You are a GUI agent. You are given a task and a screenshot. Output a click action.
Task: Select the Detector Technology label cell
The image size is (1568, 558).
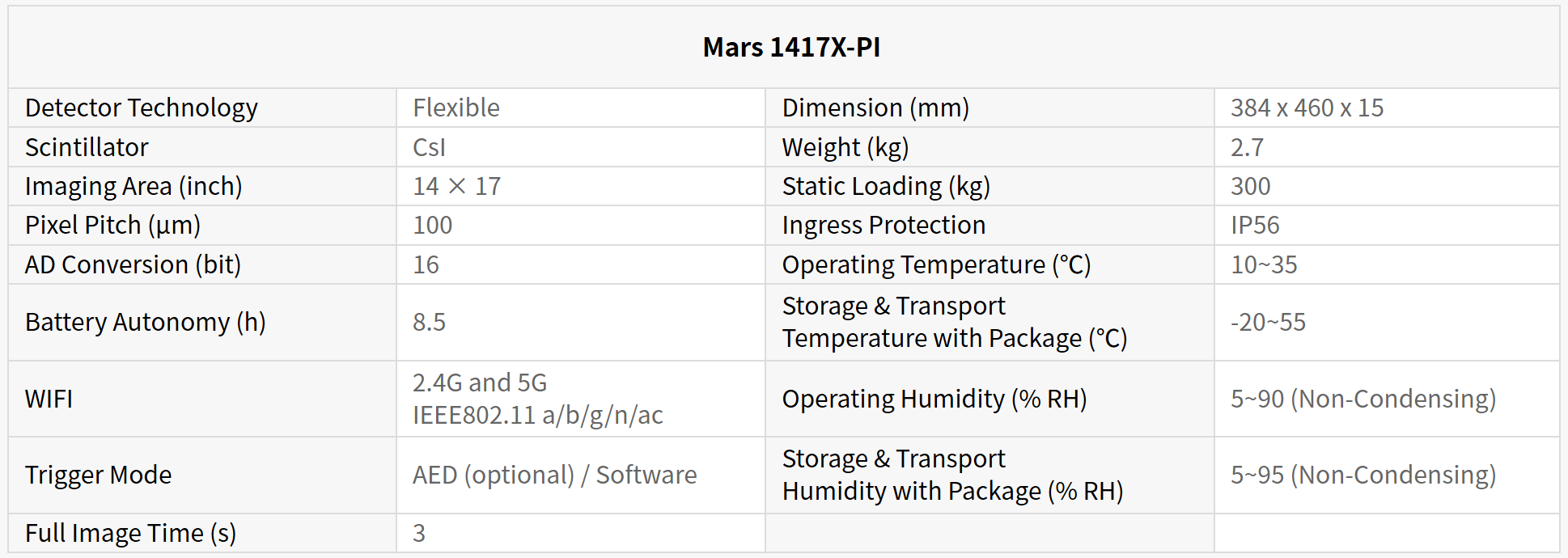[142, 108]
